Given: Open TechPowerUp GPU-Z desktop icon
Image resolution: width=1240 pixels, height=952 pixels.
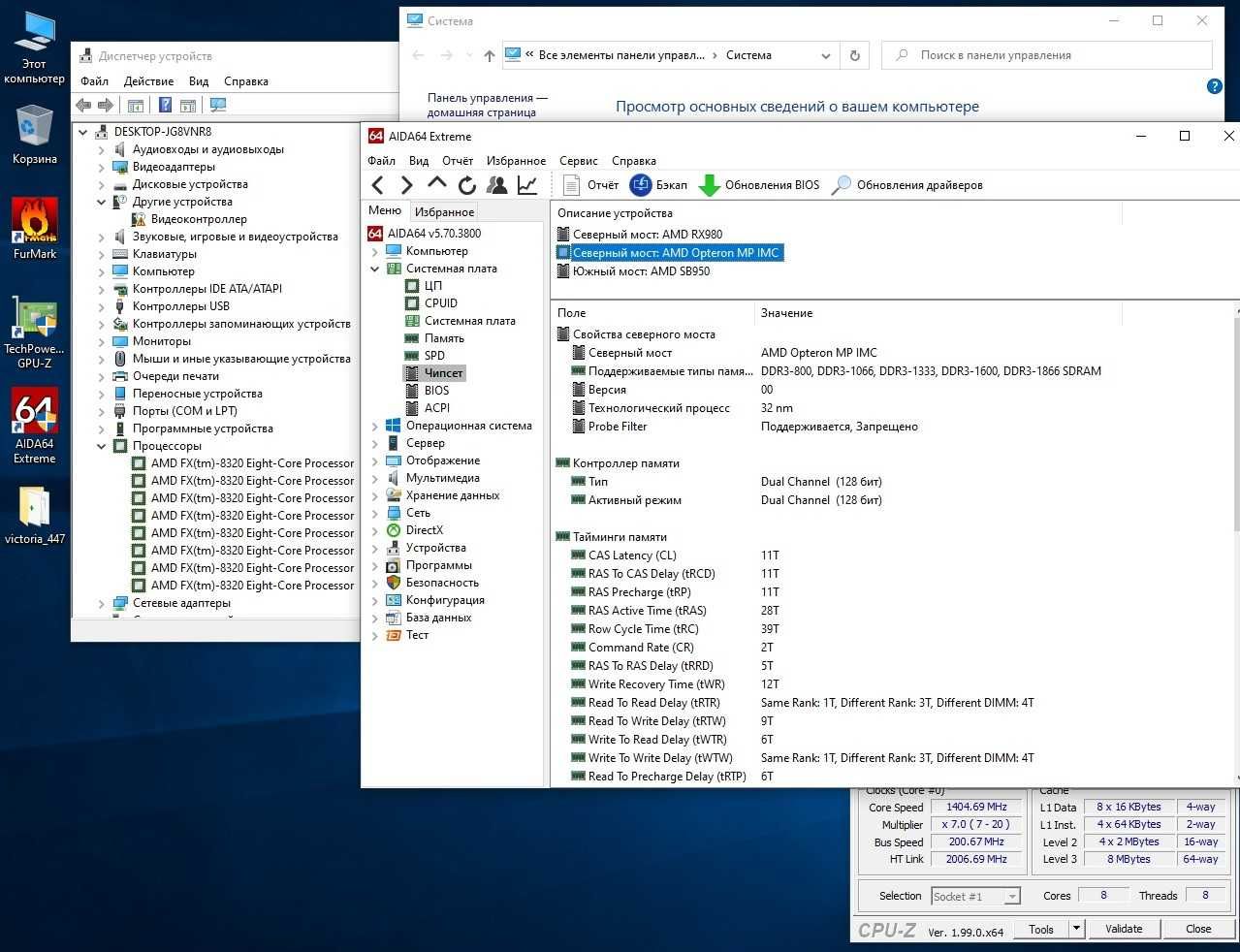Looking at the screenshot, I should (35, 333).
